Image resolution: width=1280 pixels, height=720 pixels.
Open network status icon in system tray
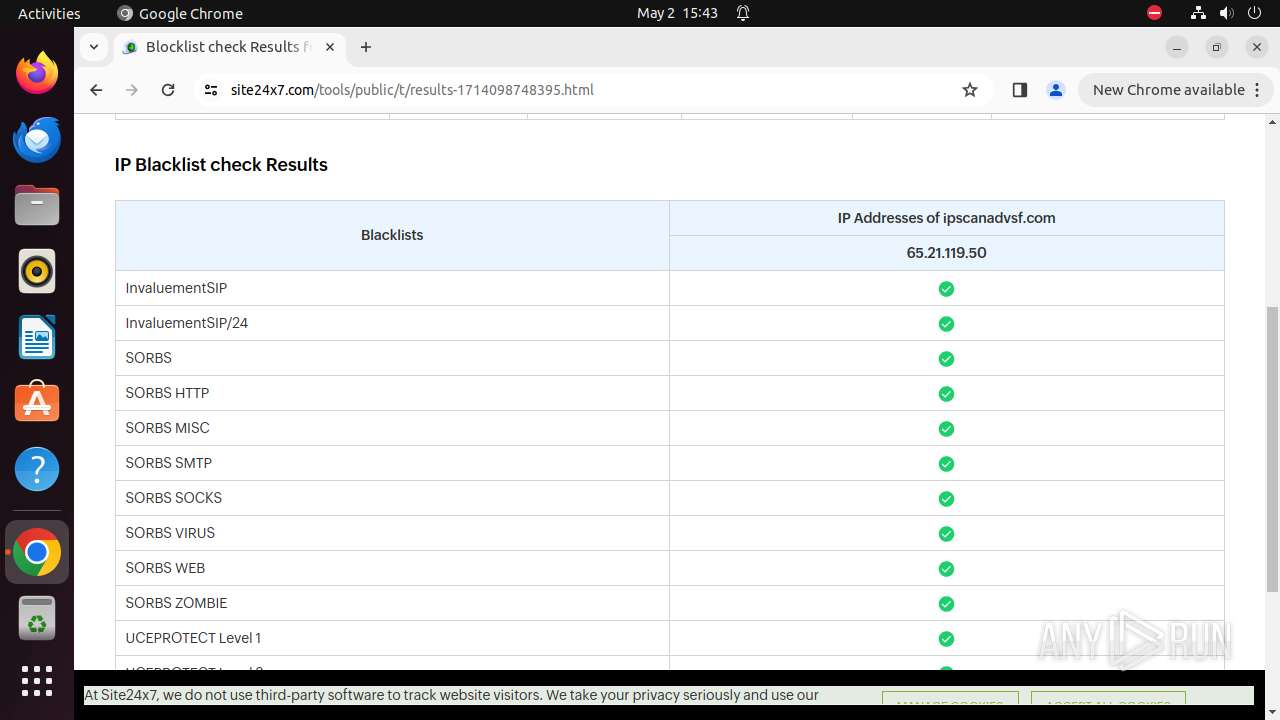point(1198,13)
